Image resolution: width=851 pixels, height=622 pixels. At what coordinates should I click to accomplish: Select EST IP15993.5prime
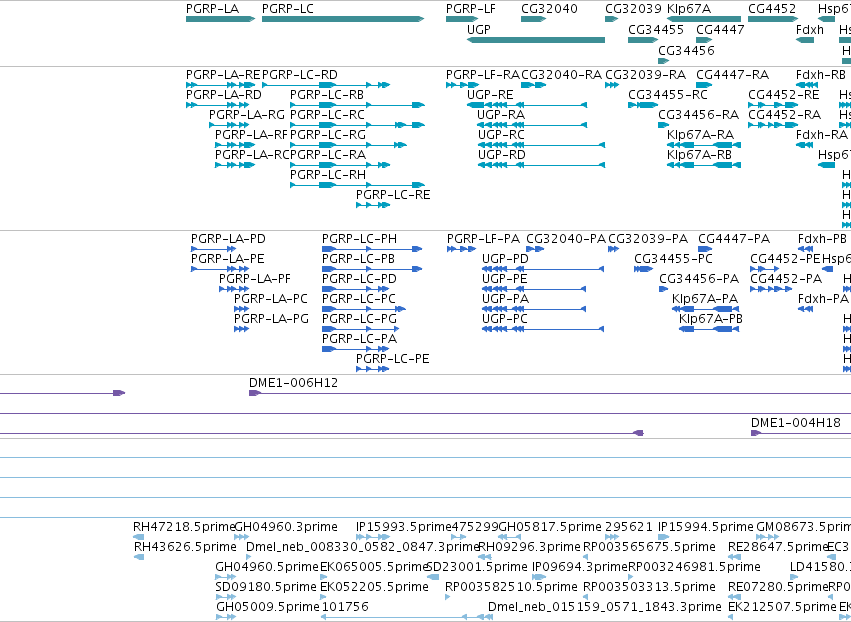click(404, 527)
